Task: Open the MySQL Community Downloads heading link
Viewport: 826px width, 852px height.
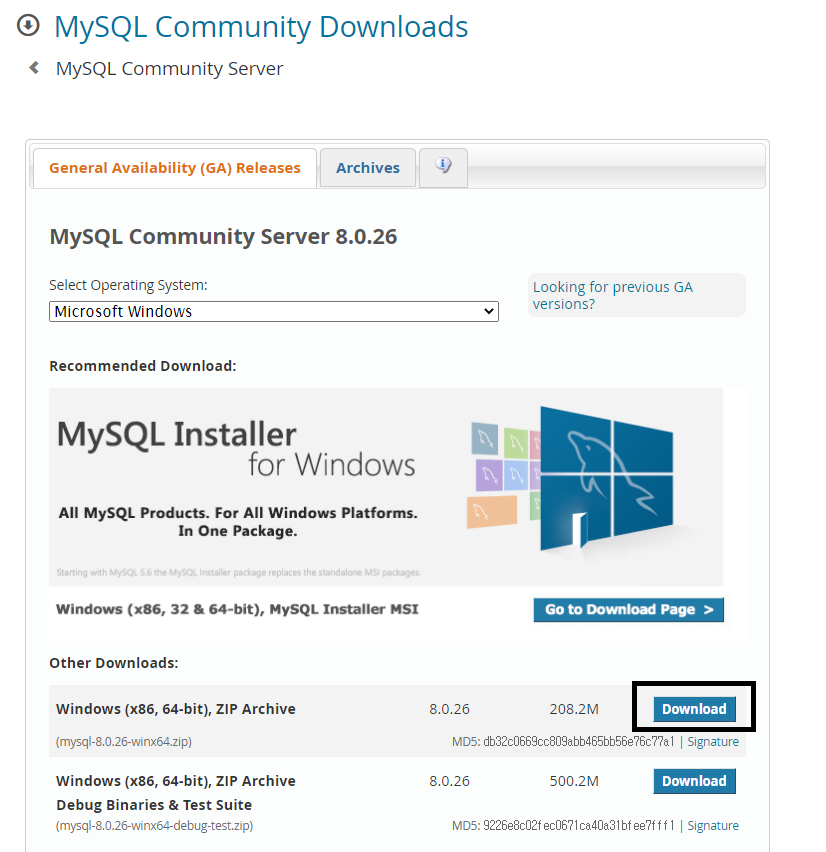Action: pyautogui.click(x=261, y=27)
